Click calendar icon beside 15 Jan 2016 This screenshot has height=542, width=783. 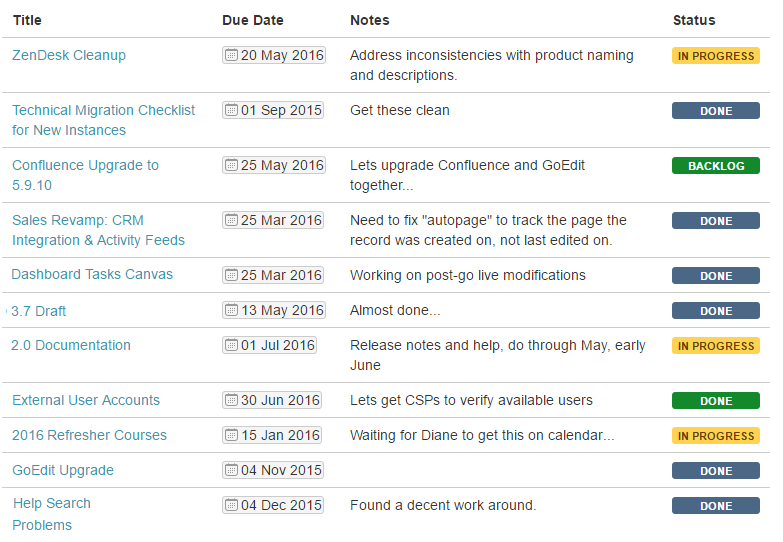[231, 435]
